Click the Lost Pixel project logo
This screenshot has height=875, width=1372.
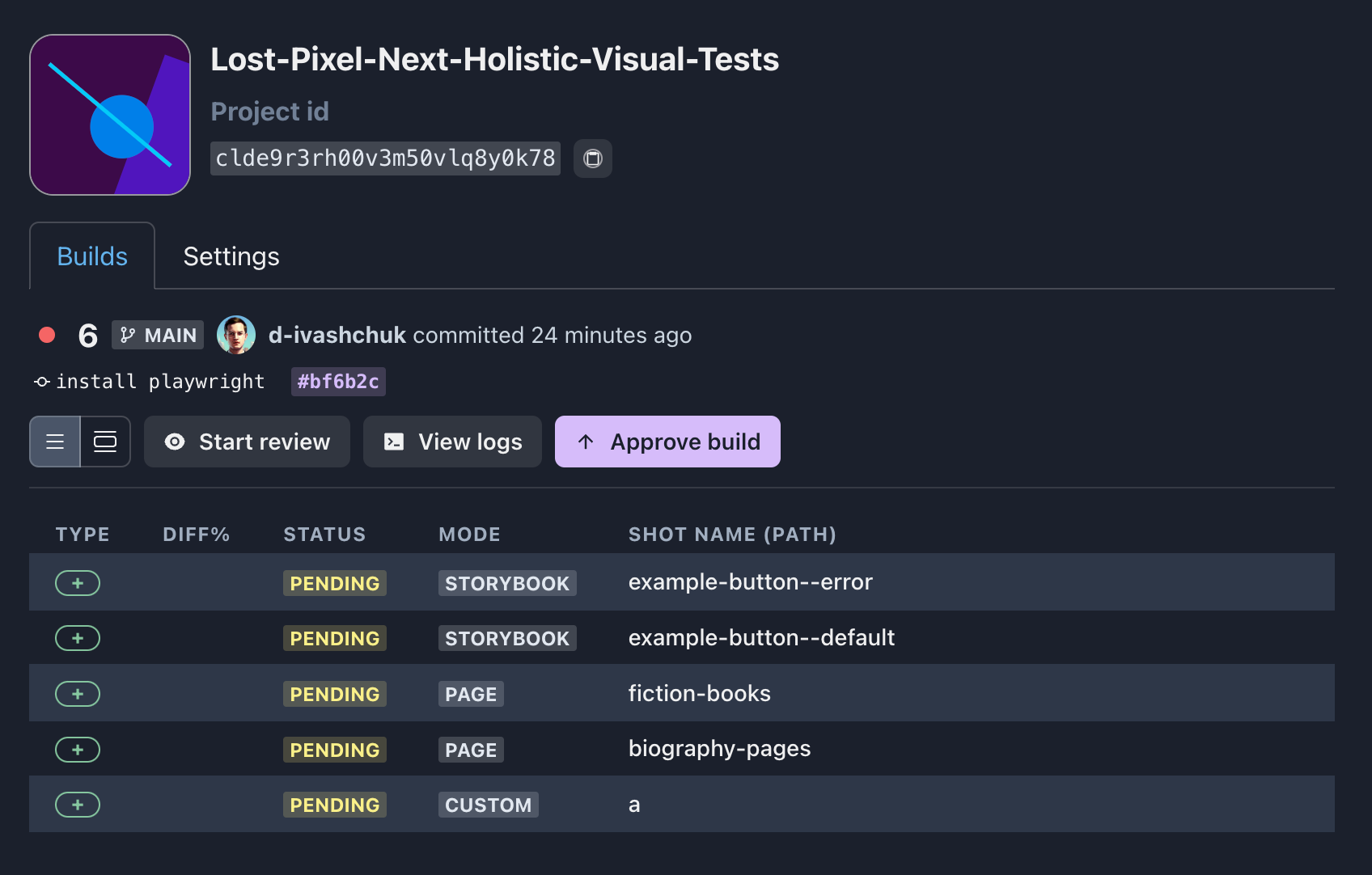click(x=110, y=115)
